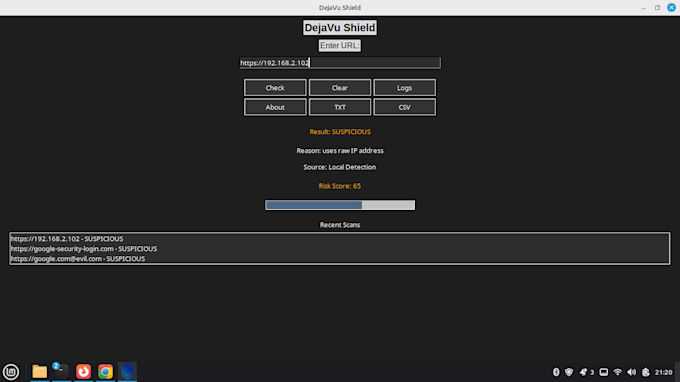The width and height of the screenshot is (680, 382).
Task: Click the risk score progress bar
Action: 340,205
